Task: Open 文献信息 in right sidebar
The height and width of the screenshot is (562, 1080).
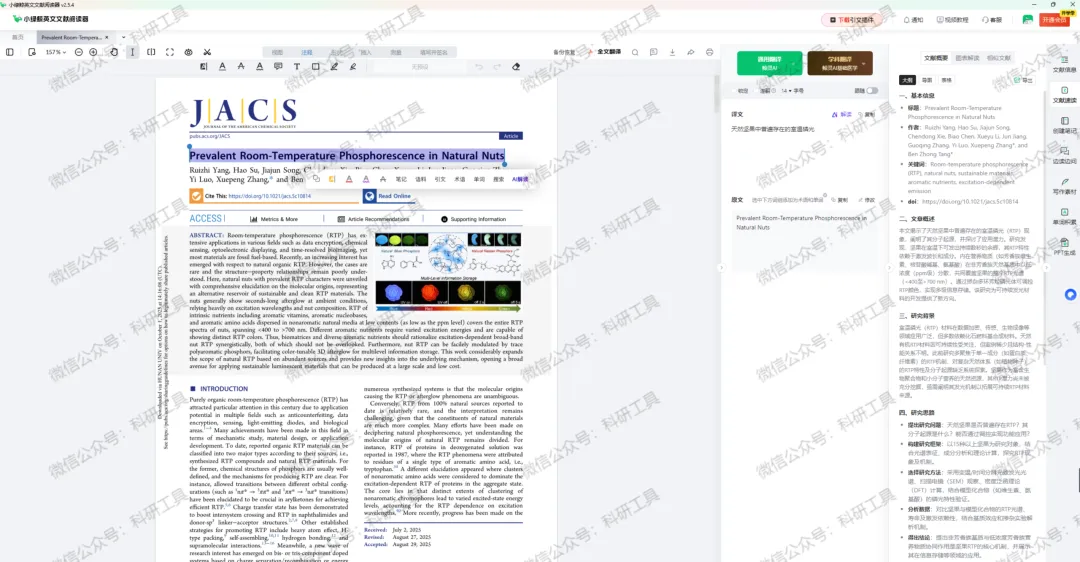Action: [1064, 65]
